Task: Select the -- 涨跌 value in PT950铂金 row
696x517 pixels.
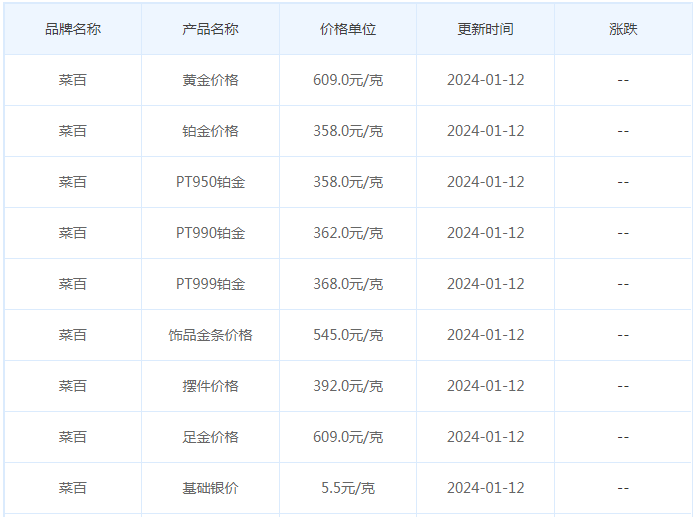Action: coord(623,183)
